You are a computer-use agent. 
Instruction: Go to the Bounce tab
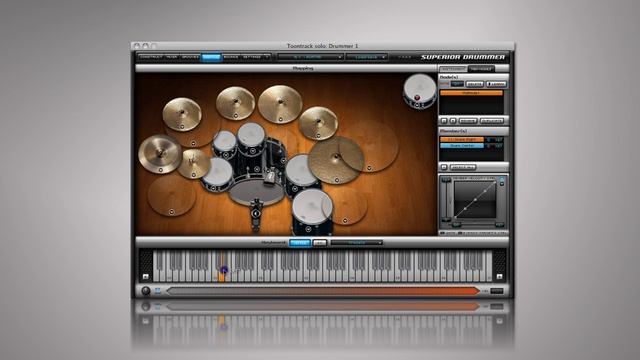231,57
